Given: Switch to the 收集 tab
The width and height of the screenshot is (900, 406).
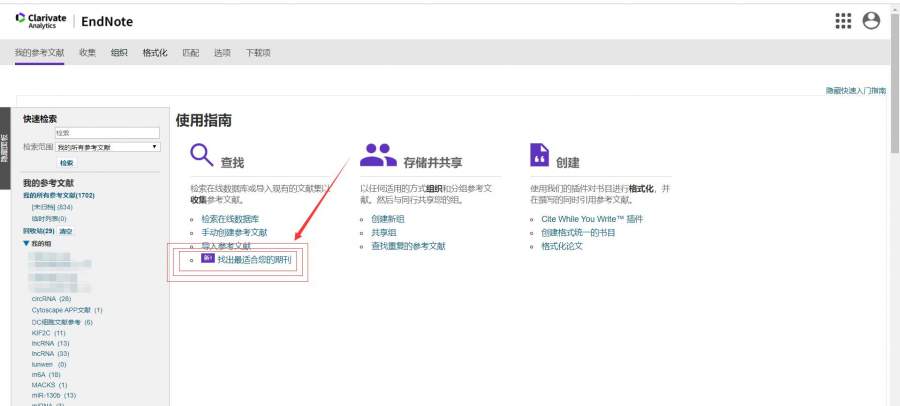Looking at the screenshot, I should 88,52.
